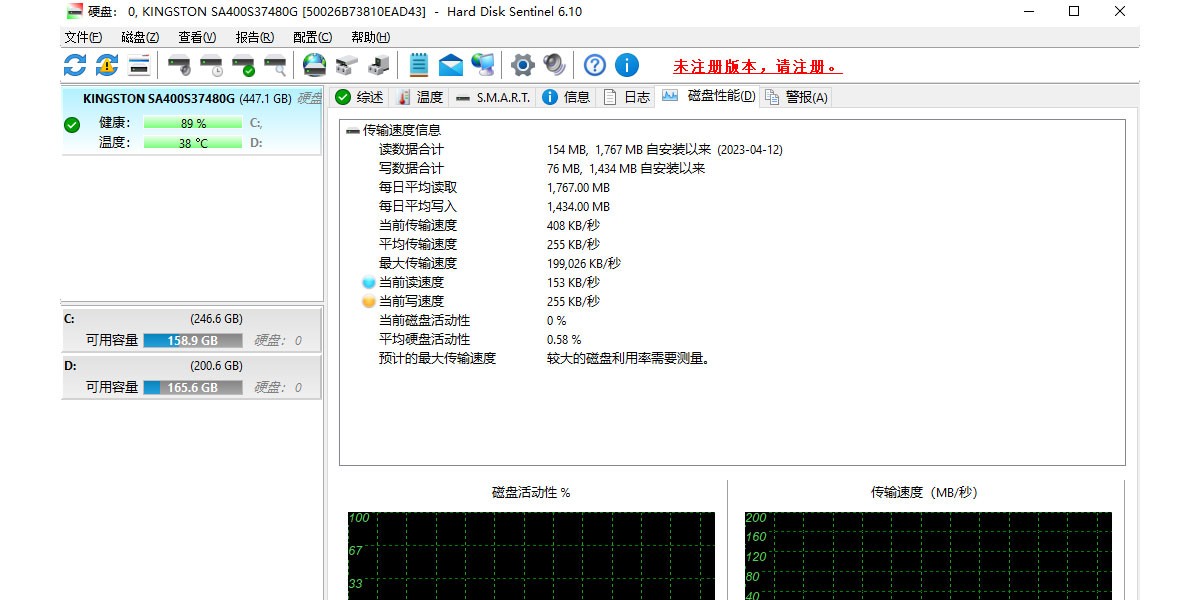Open the 报告(R) menu
This screenshot has width=1200, height=600.
coord(254,37)
